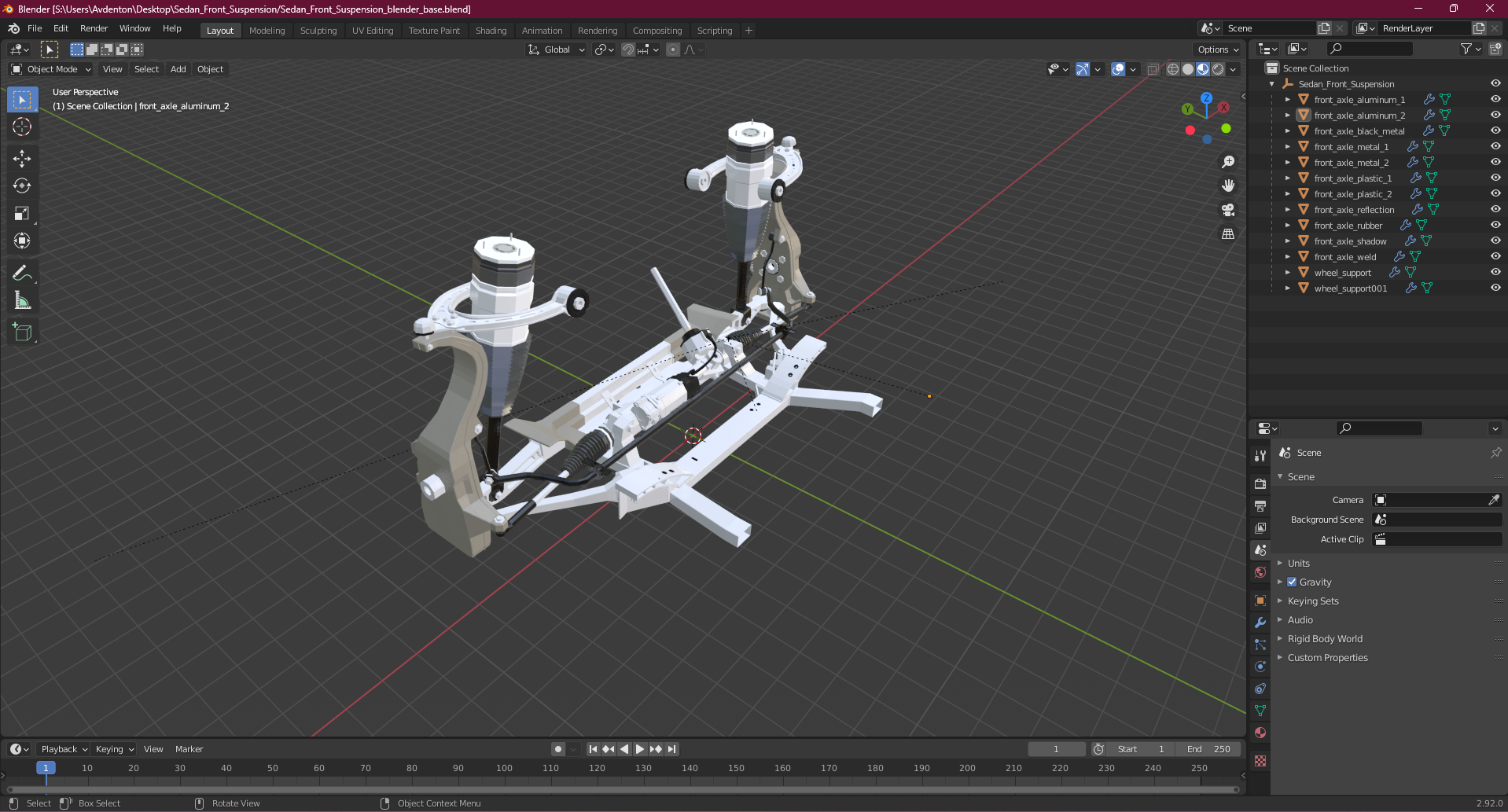This screenshot has width=1508, height=812.
Task: Open the Material properties tab
Action: (1260, 733)
